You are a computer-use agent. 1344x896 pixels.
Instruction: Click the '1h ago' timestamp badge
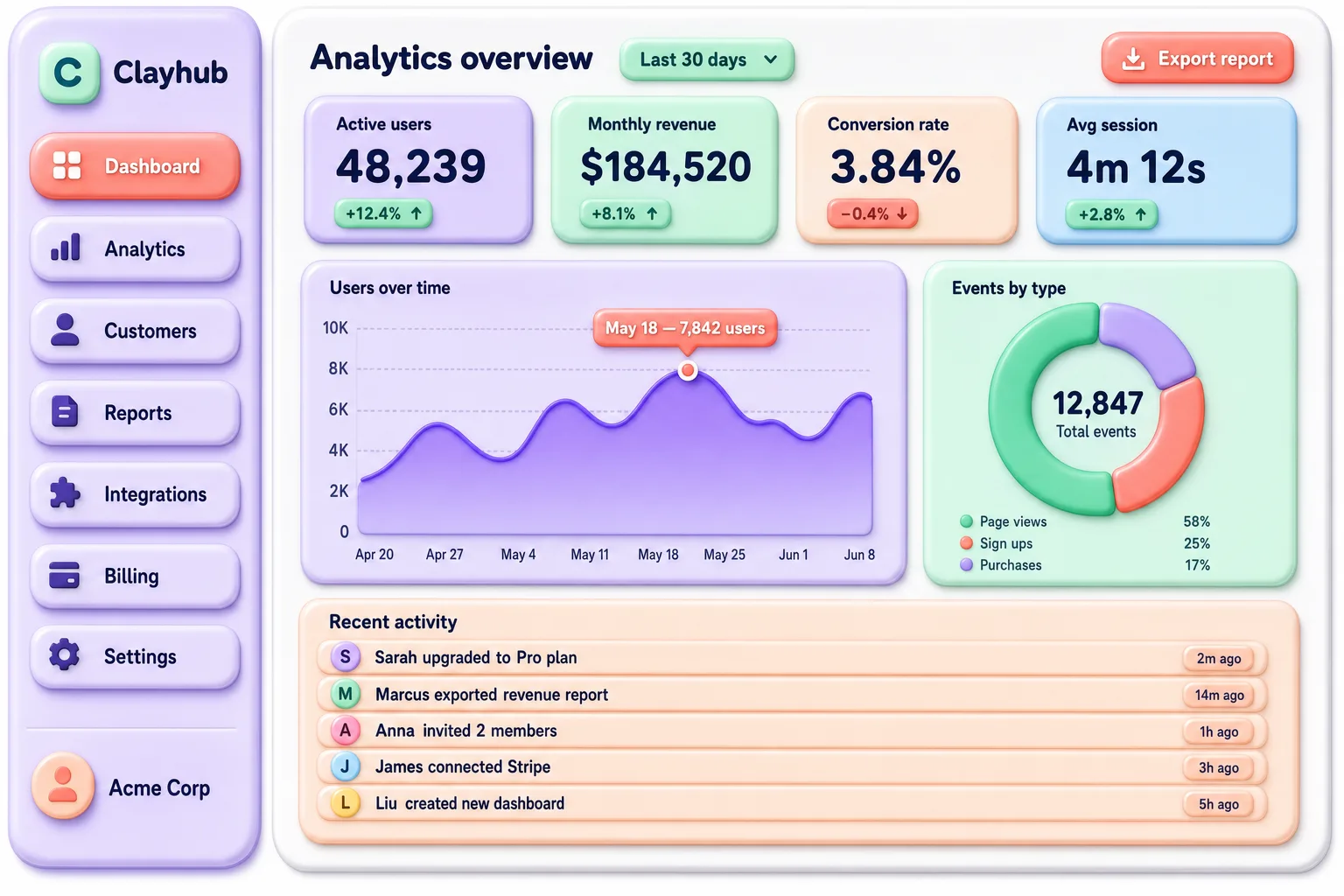1219,731
